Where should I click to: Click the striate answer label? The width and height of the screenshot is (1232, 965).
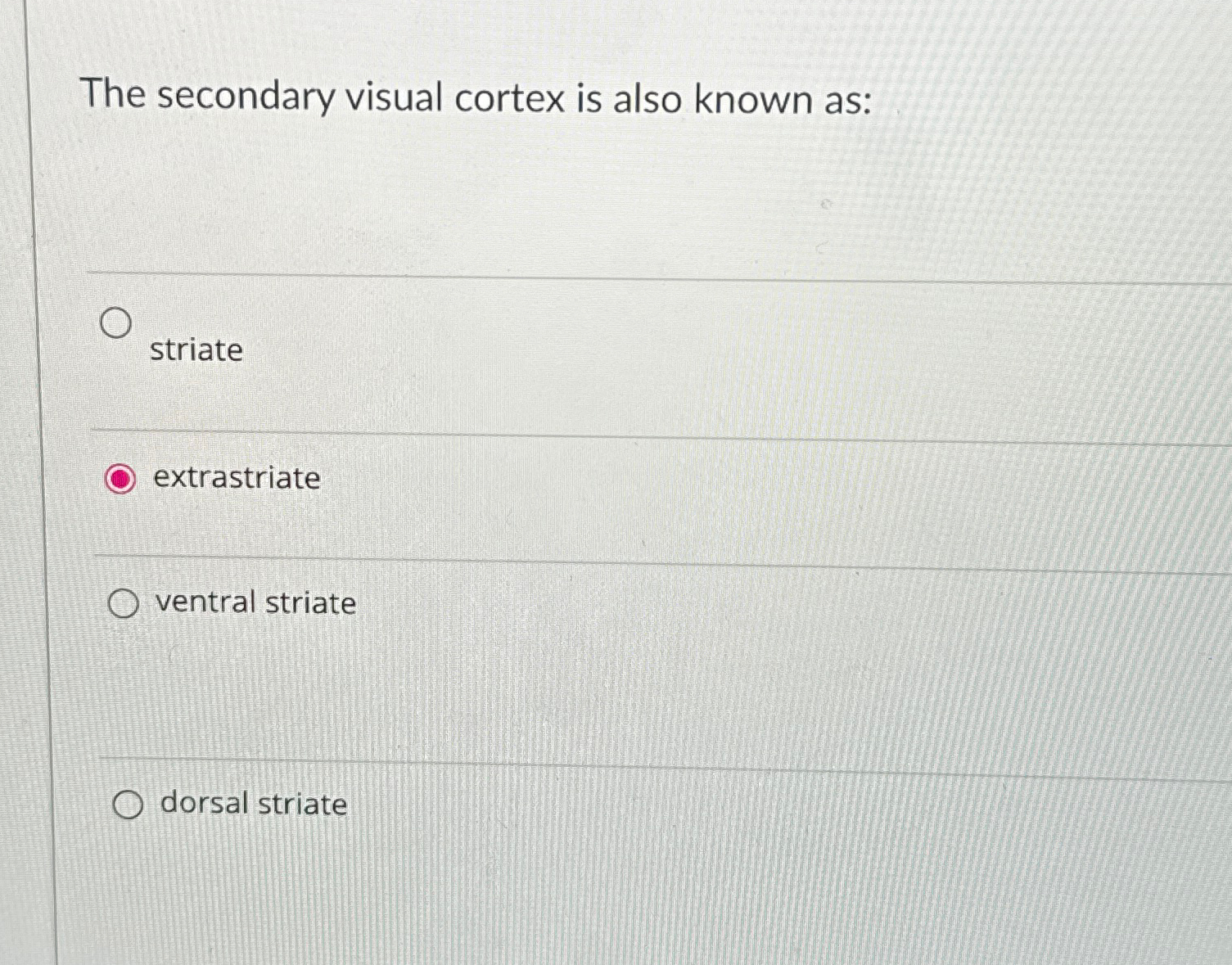[x=196, y=350]
